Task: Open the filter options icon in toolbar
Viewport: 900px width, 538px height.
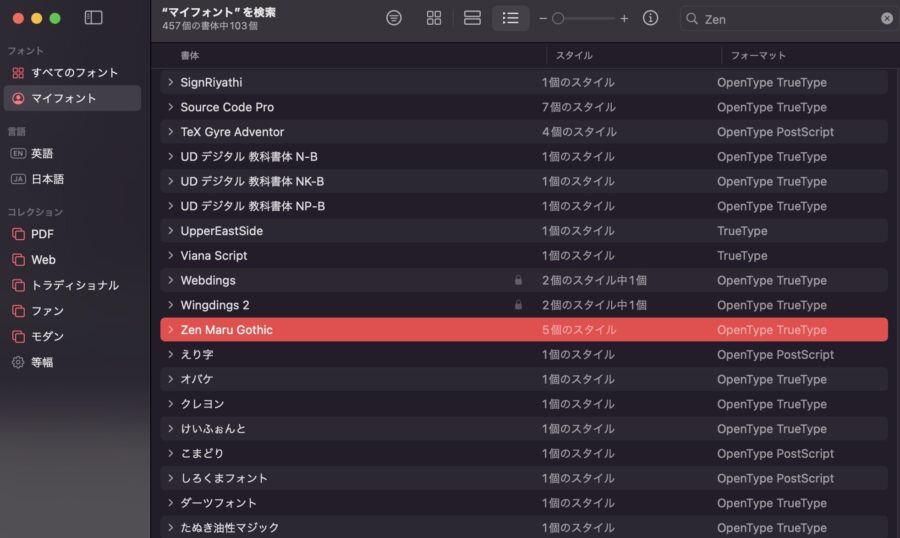Action: 394,18
